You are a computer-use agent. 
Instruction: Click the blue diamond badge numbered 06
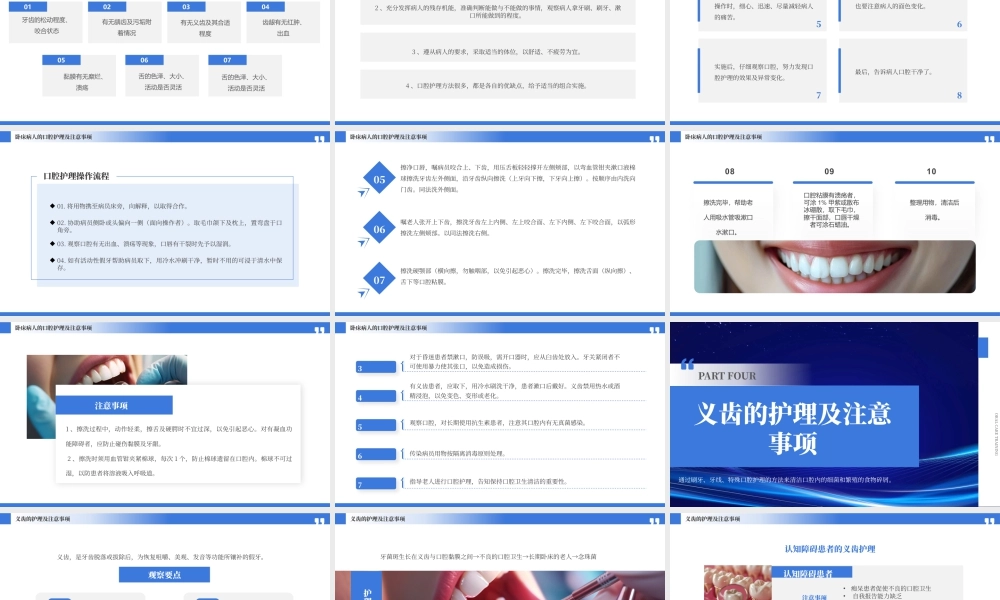pyautogui.click(x=379, y=229)
